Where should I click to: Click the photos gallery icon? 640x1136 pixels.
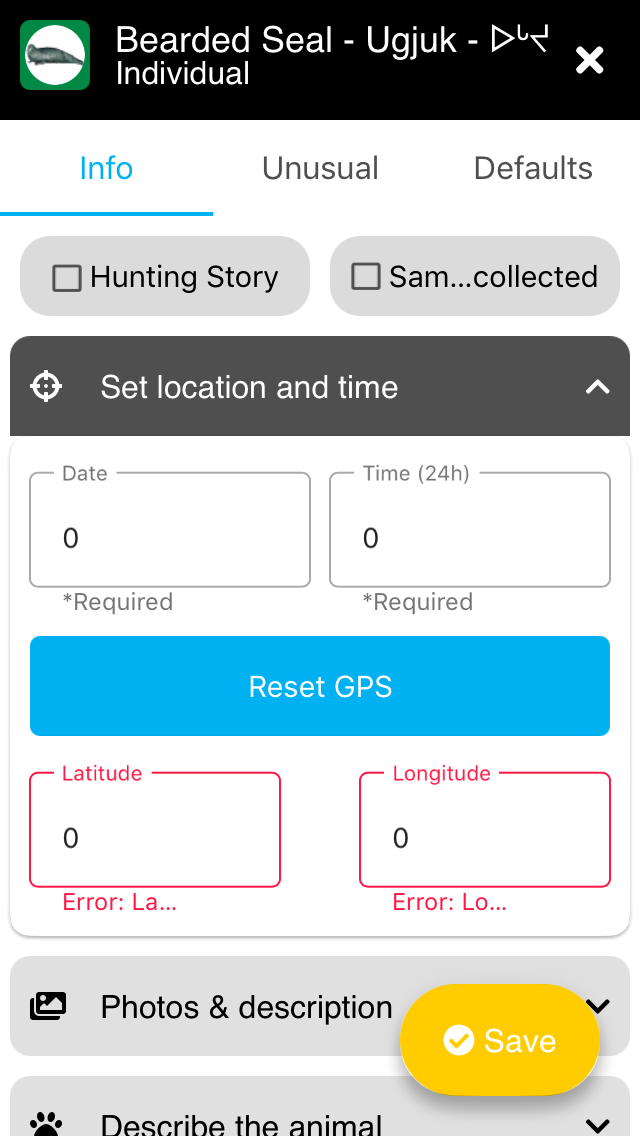click(48, 1006)
